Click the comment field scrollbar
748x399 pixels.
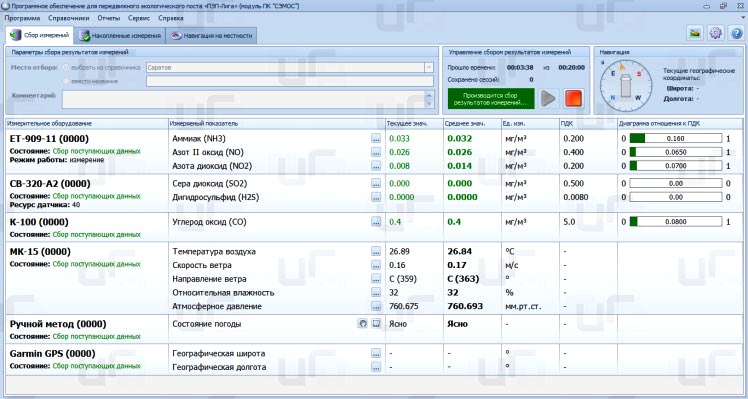[429, 100]
